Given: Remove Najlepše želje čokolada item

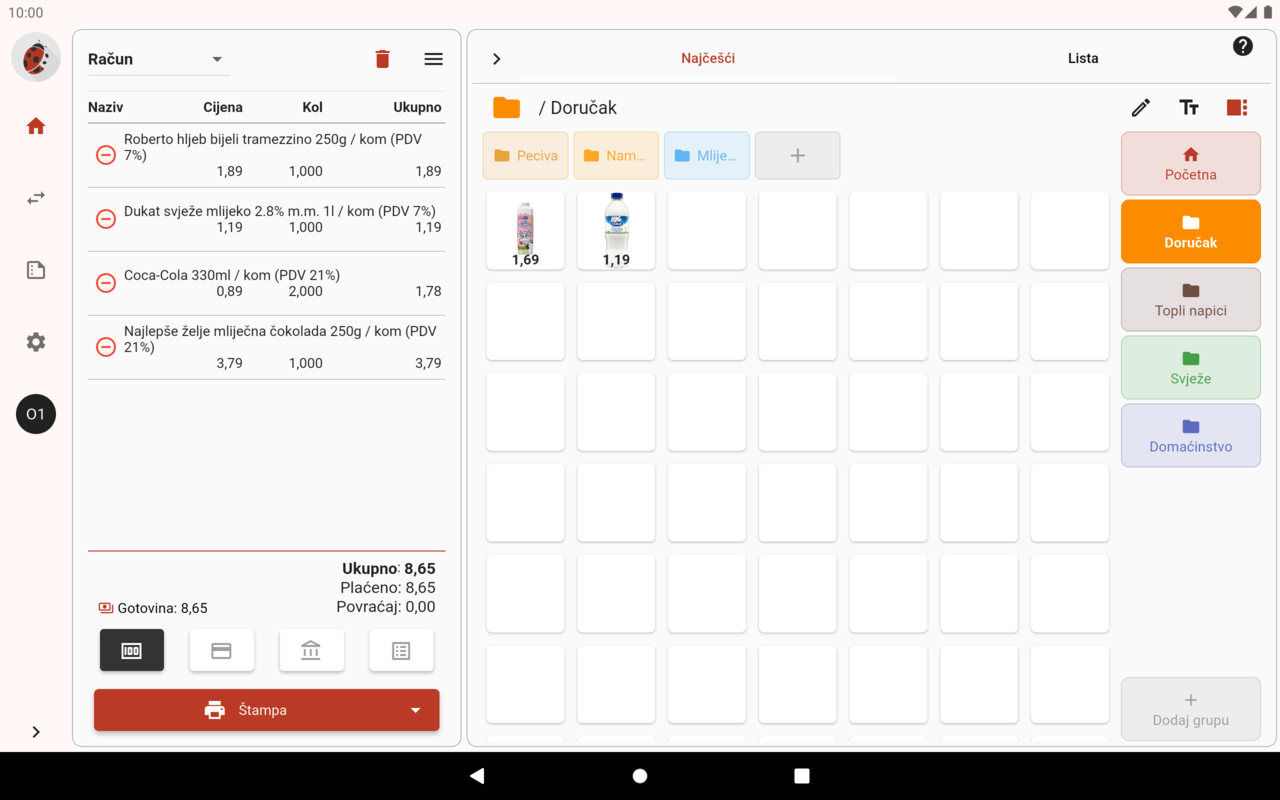Looking at the screenshot, I should click(x=105, y=347).
